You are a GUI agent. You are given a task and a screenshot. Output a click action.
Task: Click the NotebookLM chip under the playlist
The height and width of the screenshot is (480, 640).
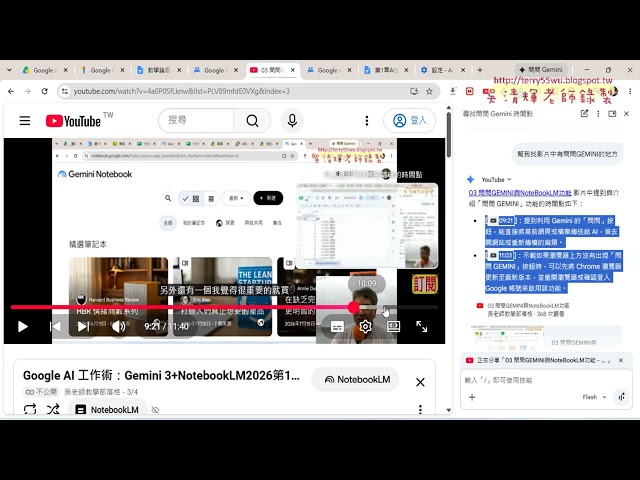click(107, 409)
